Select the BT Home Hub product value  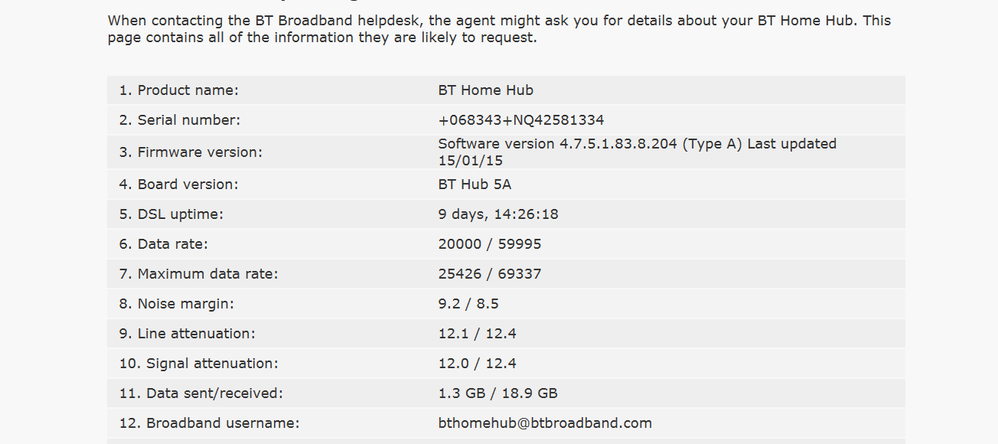click(486, 90)
